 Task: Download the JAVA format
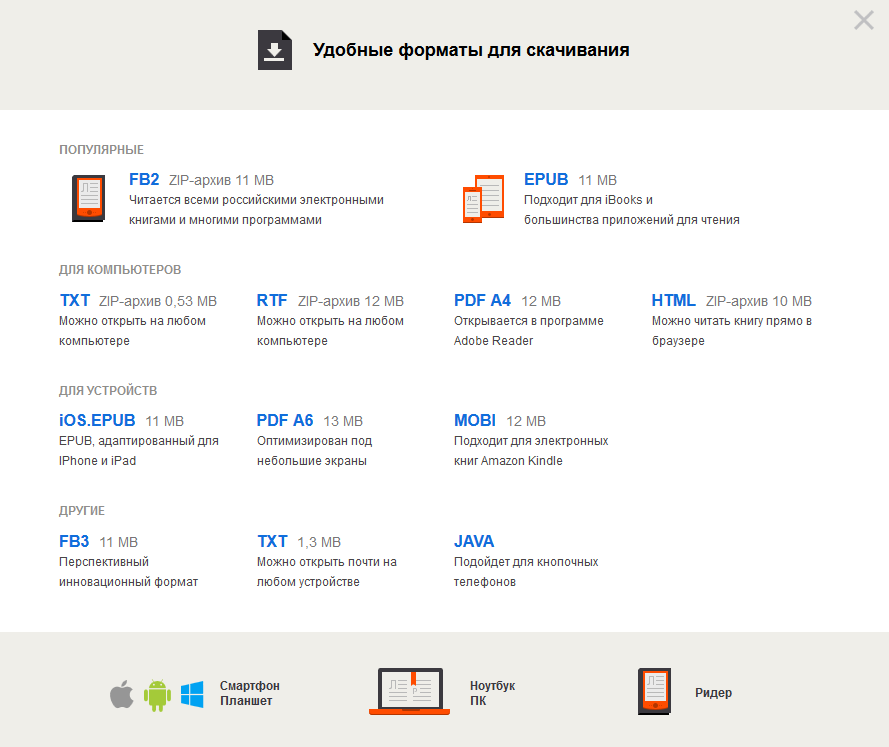(x=474, y=541)
